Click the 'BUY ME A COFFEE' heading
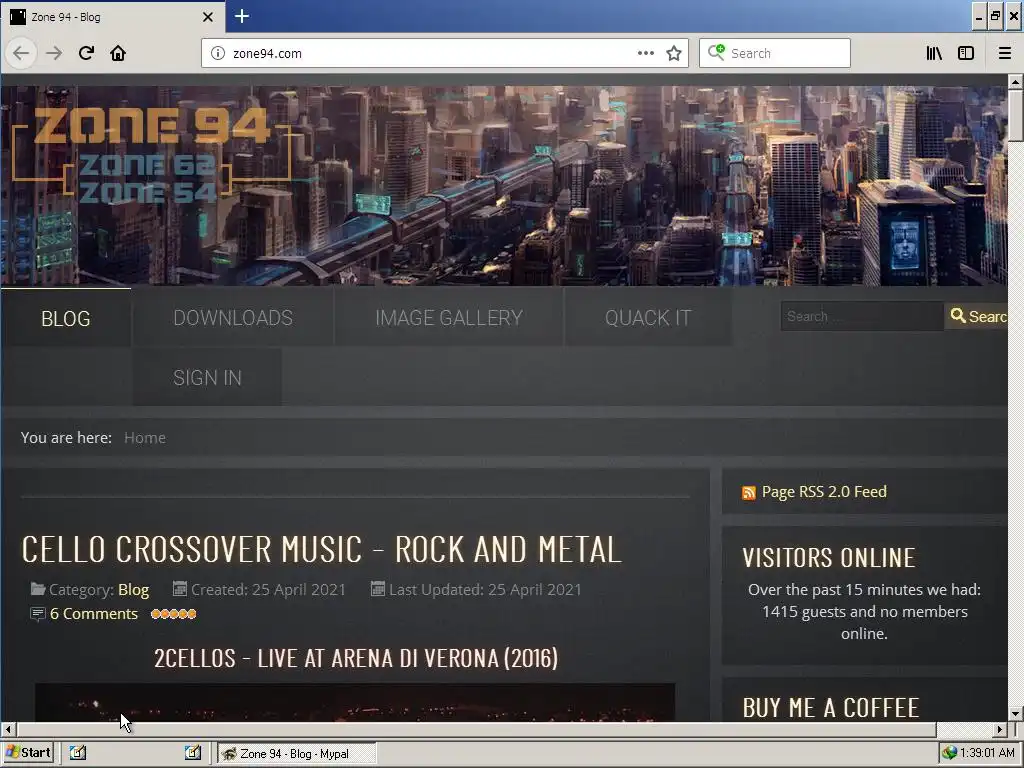 831,707
